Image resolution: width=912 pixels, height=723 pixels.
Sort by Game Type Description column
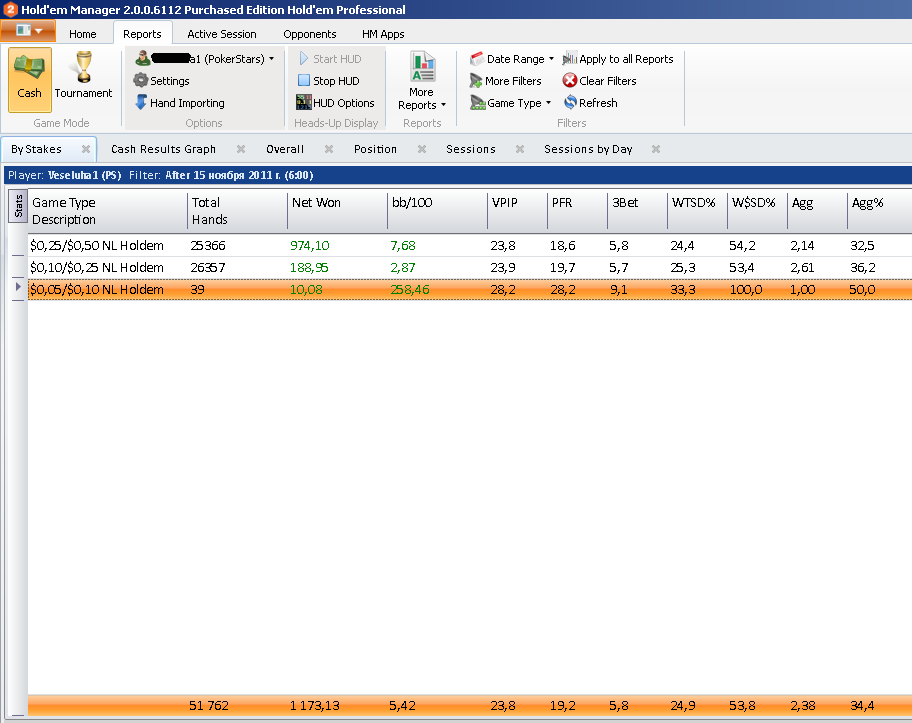click(x=108, y=211)
